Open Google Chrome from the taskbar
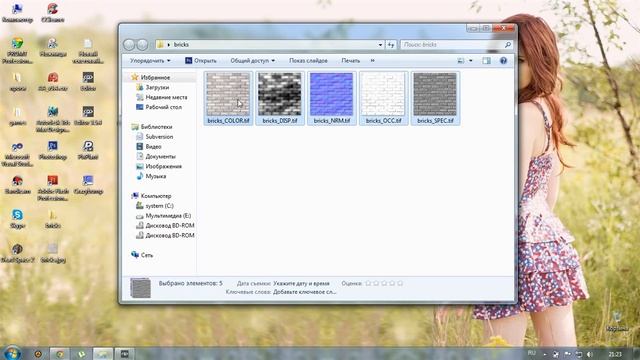Screen dimensions: 640x360 pos(60,354)
